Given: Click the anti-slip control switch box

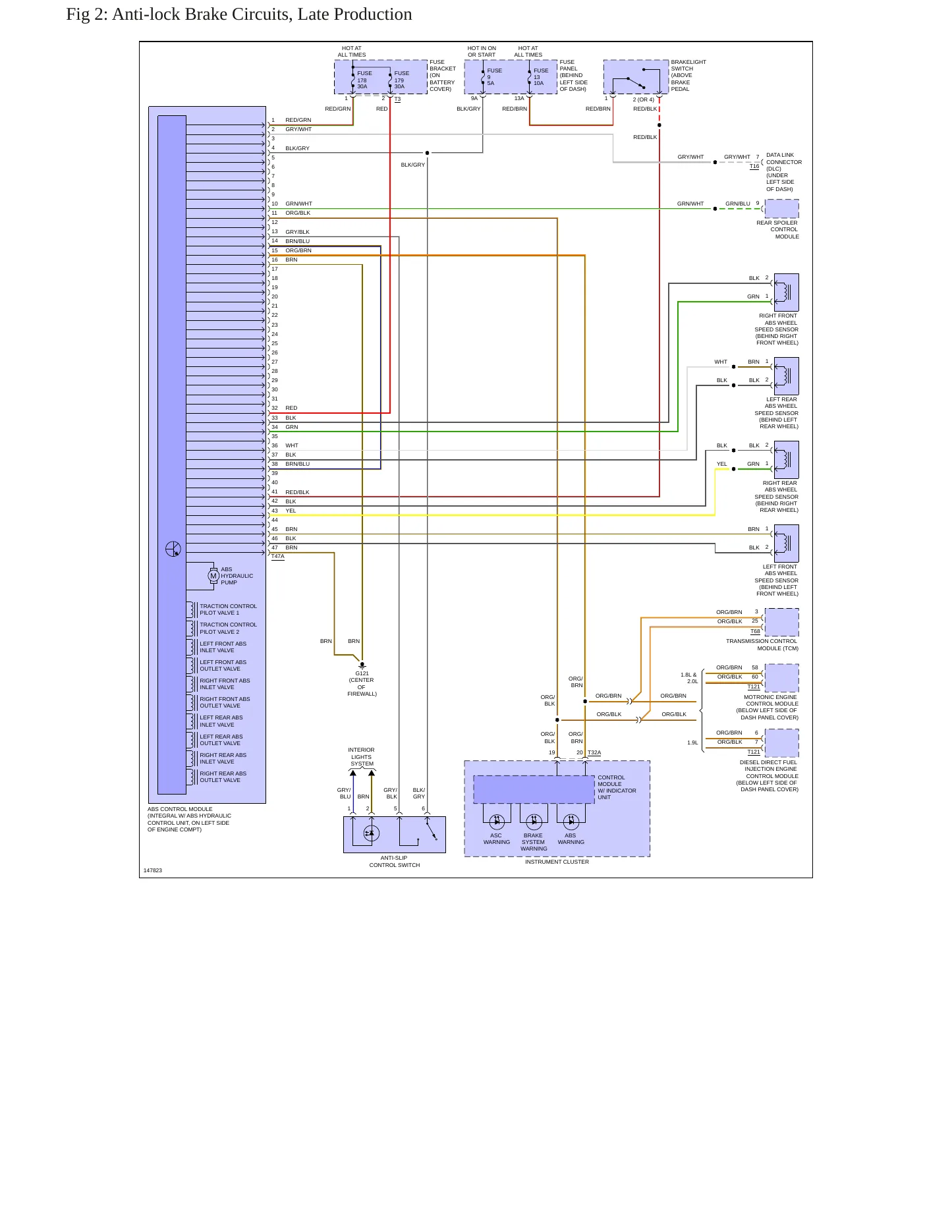Looking at the screenshot, I should pyautogui.click(x=394, y=835).
